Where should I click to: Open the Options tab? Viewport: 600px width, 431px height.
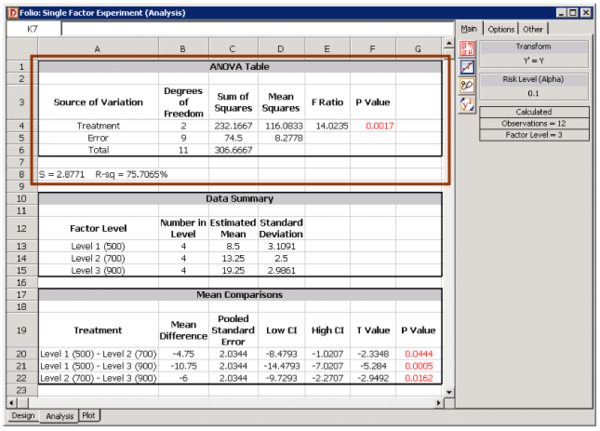(501, 28)
